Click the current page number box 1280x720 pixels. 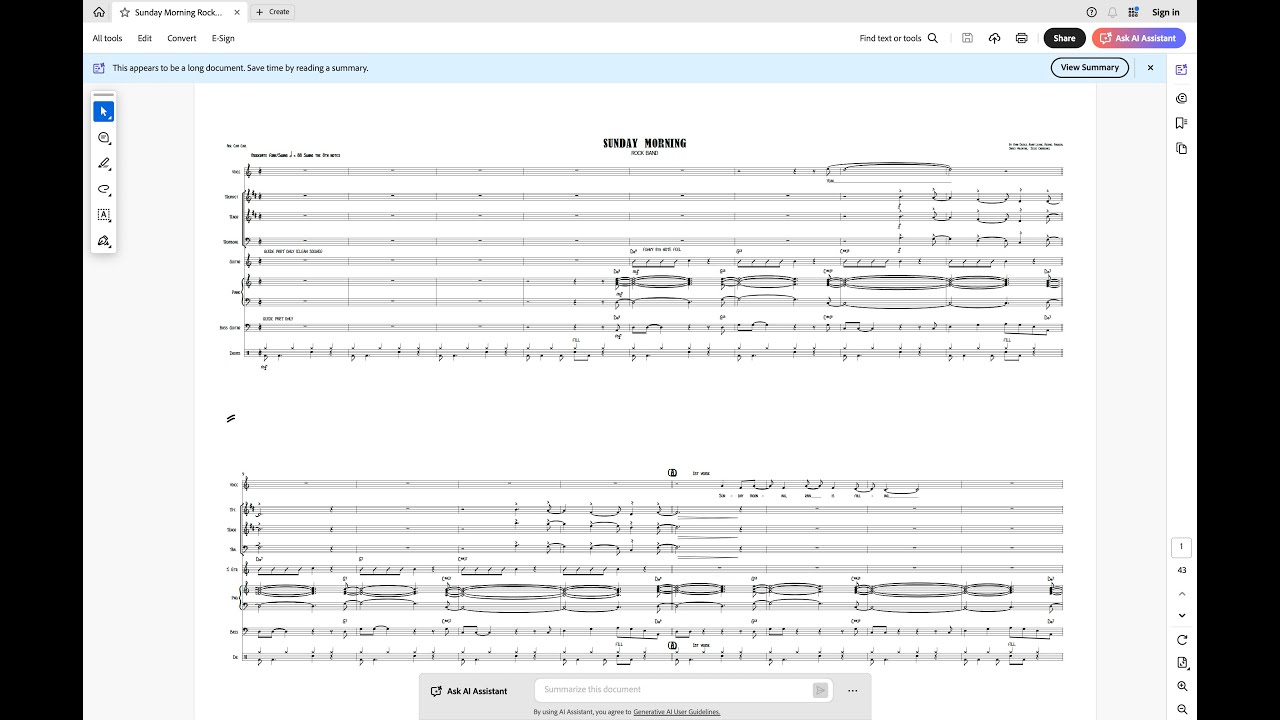[x=1182, y=547]
